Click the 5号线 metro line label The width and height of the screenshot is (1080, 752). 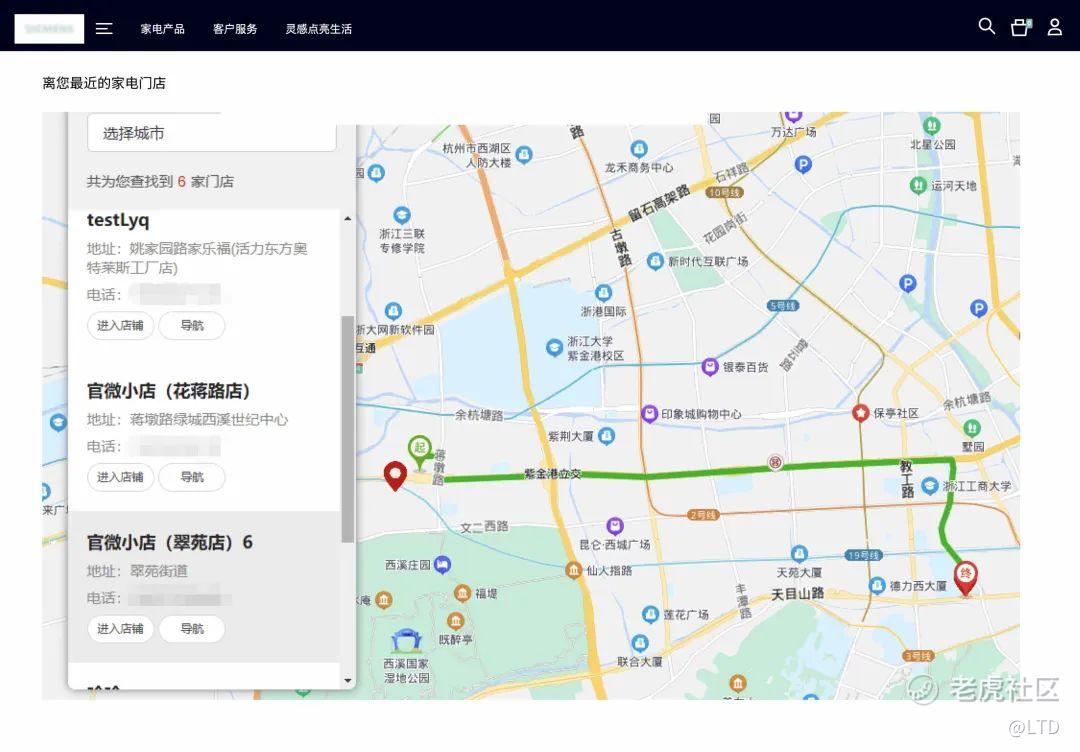click(782, 305)
